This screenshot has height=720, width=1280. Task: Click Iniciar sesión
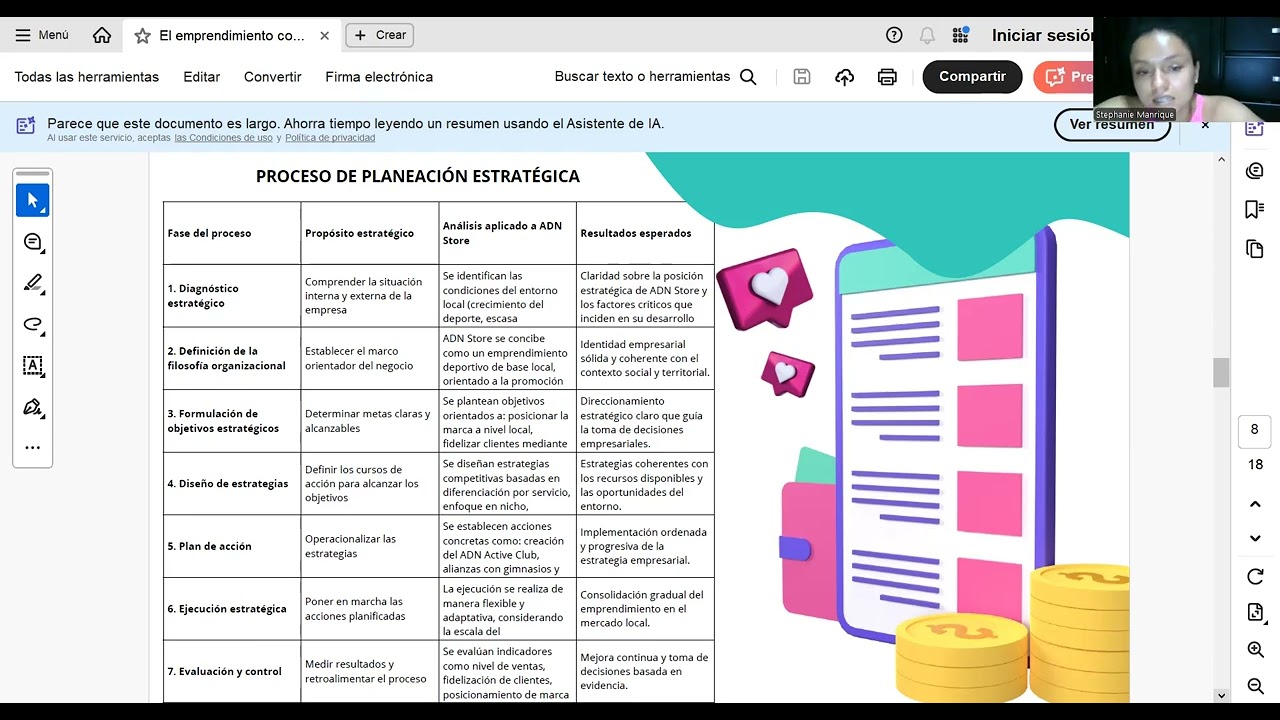click(x=1042, y=35)
